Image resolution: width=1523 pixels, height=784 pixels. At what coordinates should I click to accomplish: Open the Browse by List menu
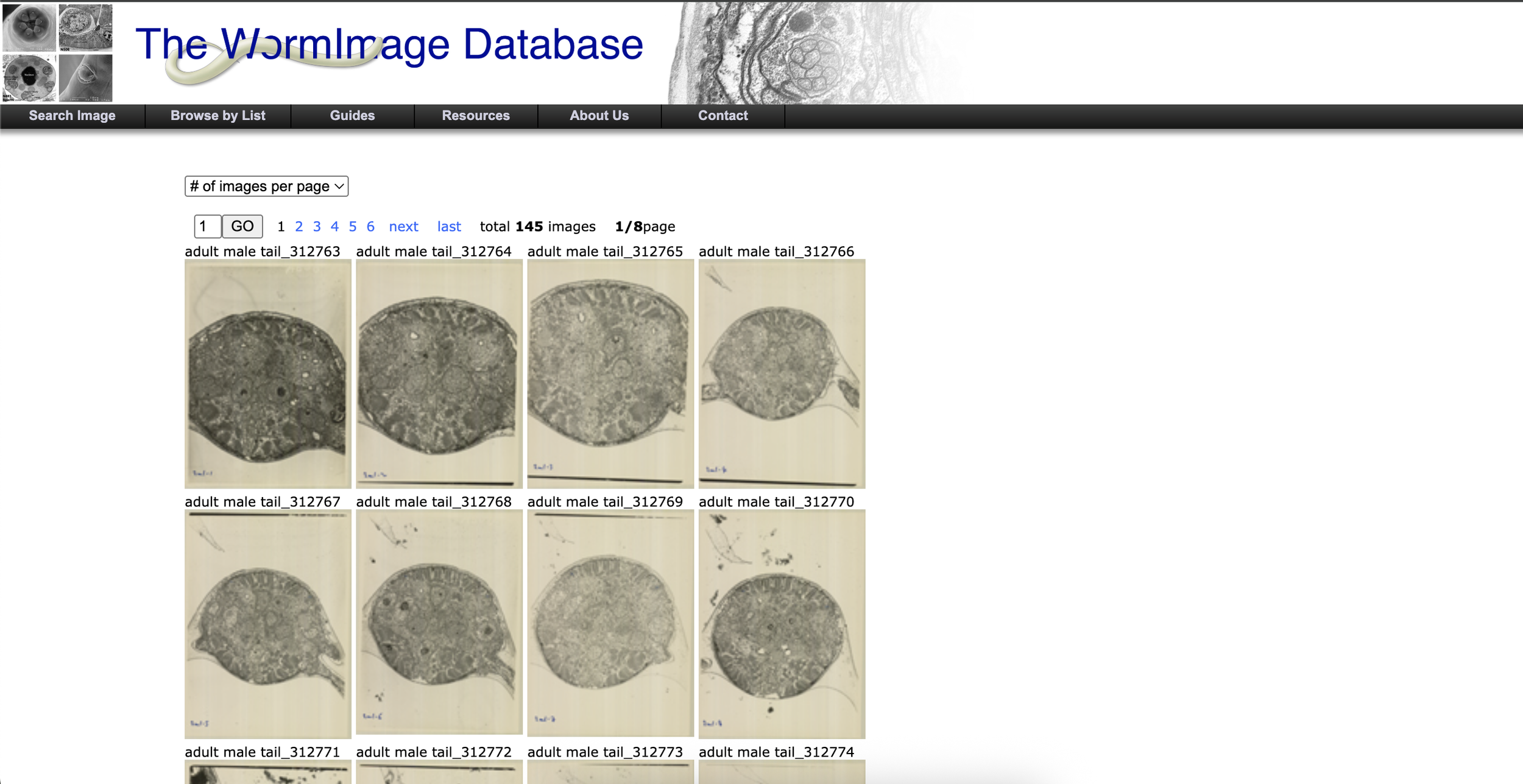click(x=217, y=116)
